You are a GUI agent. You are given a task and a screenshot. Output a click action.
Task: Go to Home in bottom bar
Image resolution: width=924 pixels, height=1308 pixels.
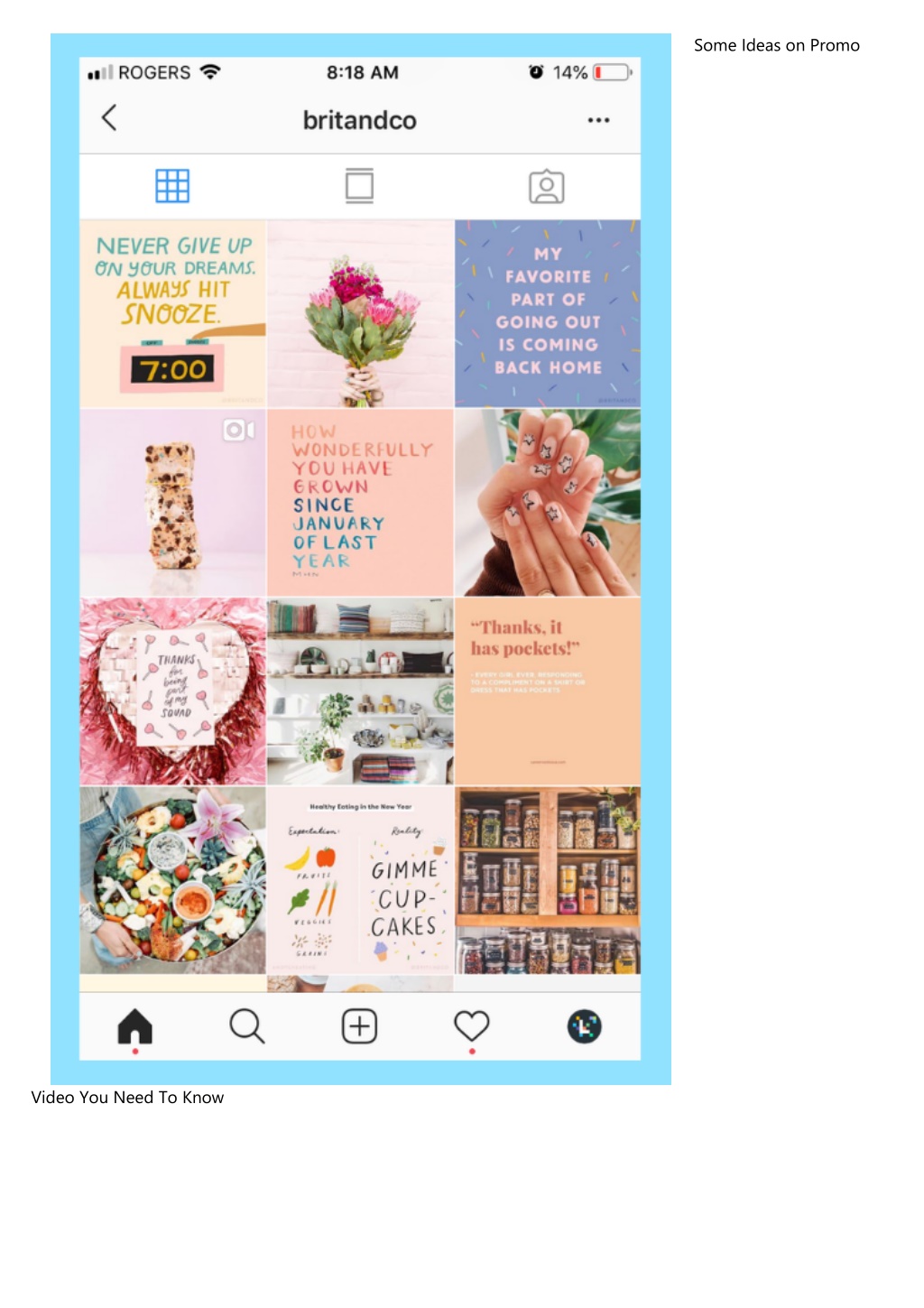pos(135,1026)
